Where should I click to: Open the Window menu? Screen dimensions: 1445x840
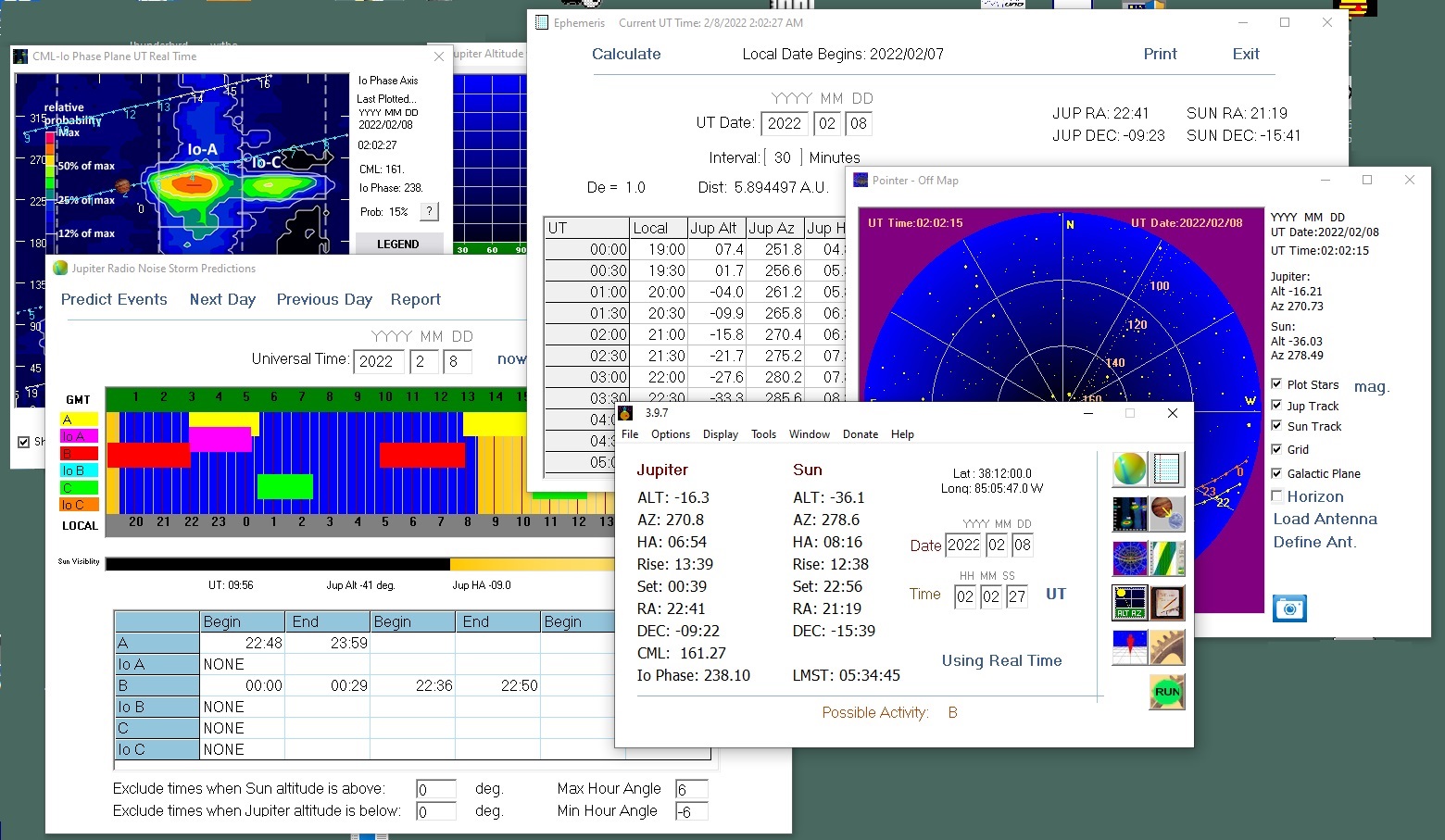click(810, 434)
